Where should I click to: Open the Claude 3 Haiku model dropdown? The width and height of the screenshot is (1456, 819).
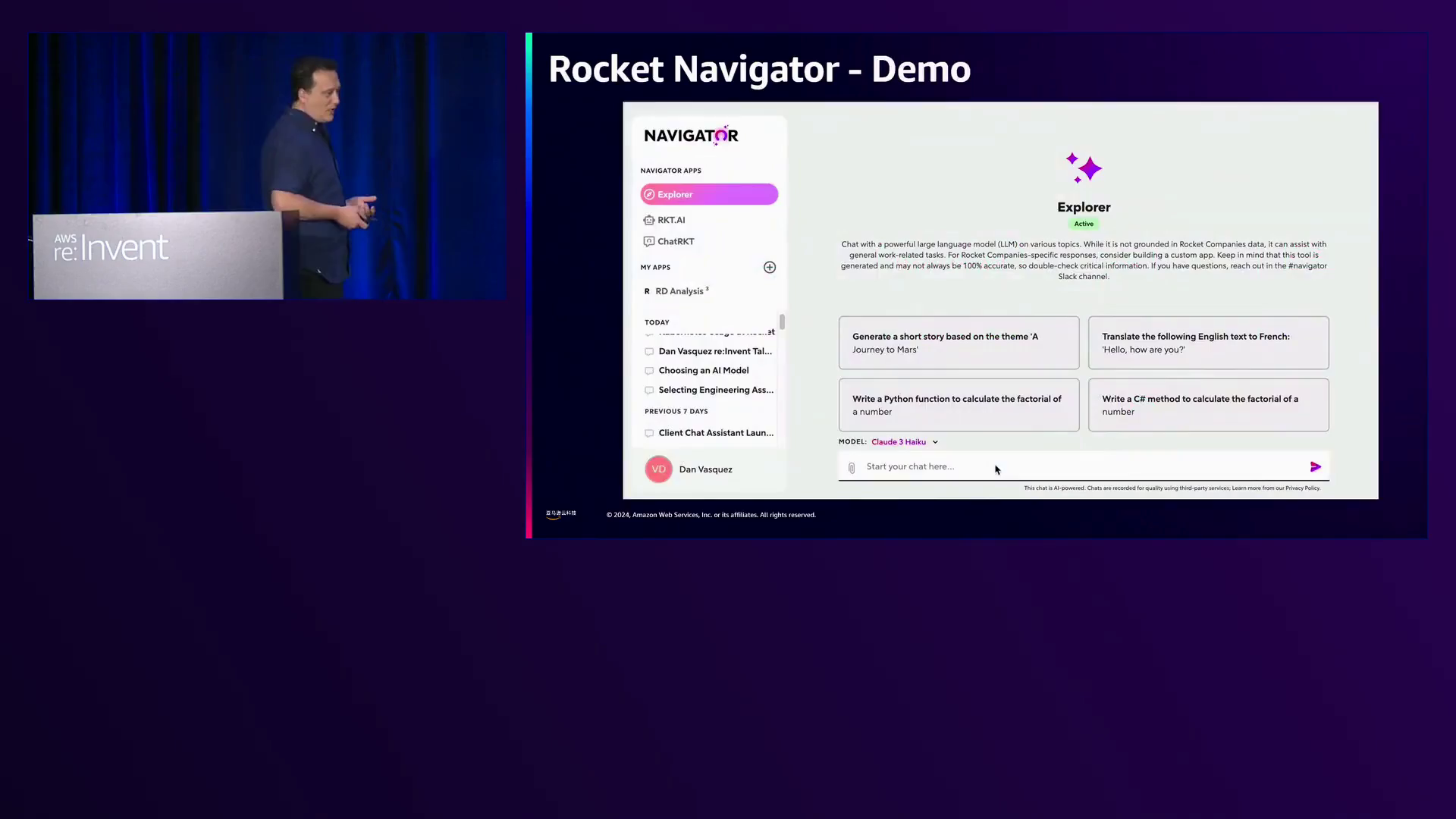(899, 442)
